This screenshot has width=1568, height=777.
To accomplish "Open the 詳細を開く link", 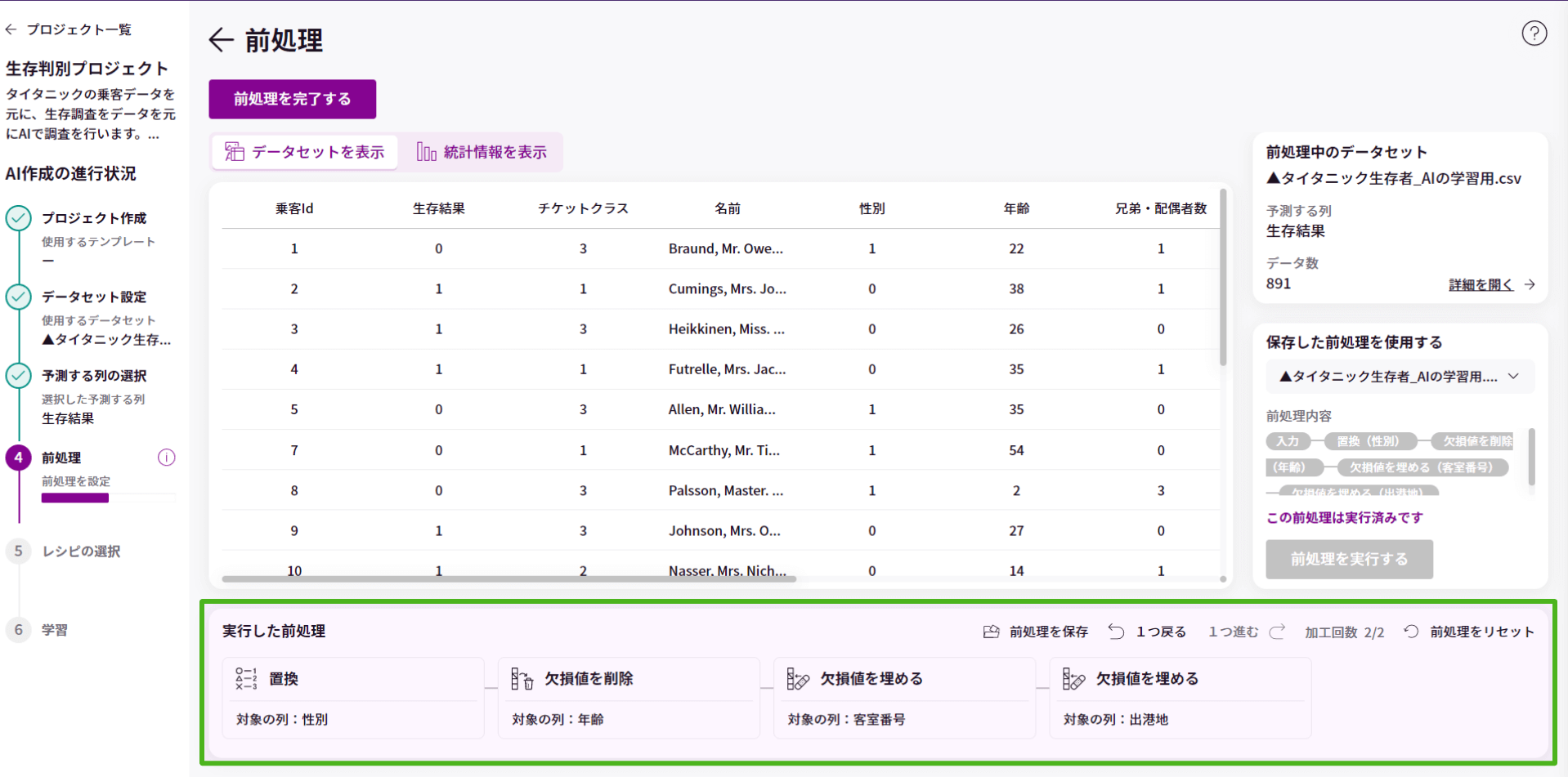I will coord(1481,284).
